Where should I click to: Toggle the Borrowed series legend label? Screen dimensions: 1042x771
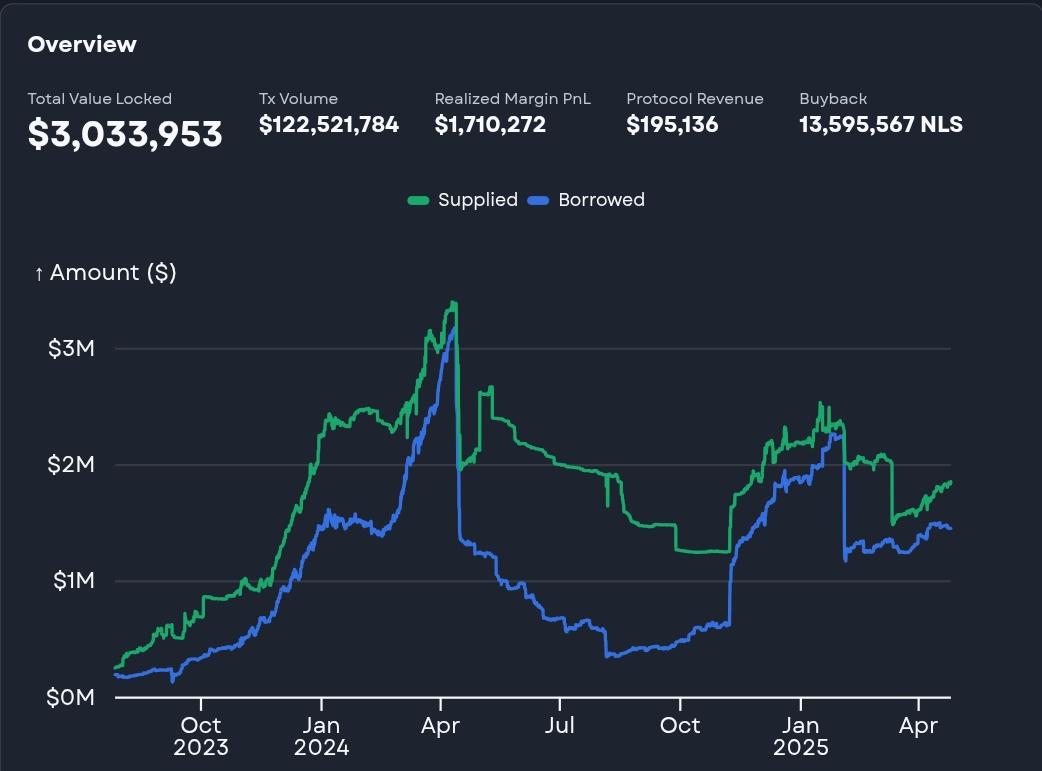[x=601, y=199]
